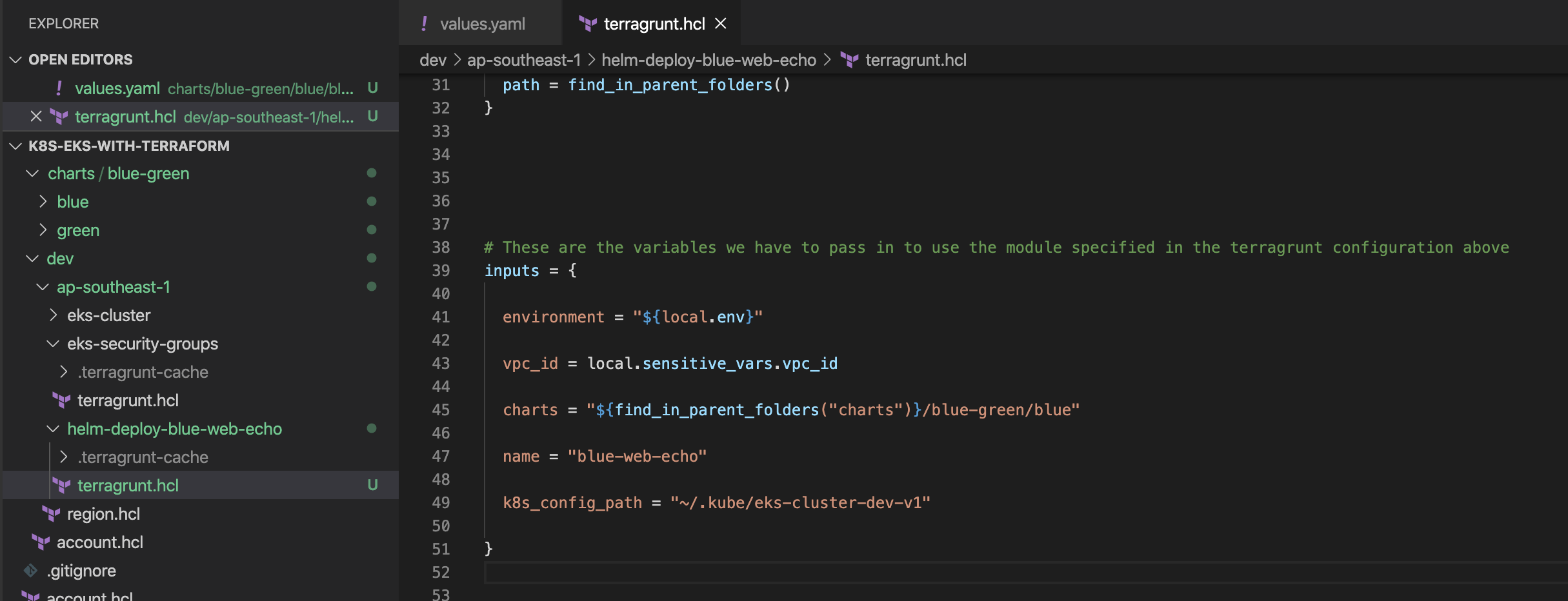Click the Terraform icon beside account.hcl under dev

pos(41,542)
